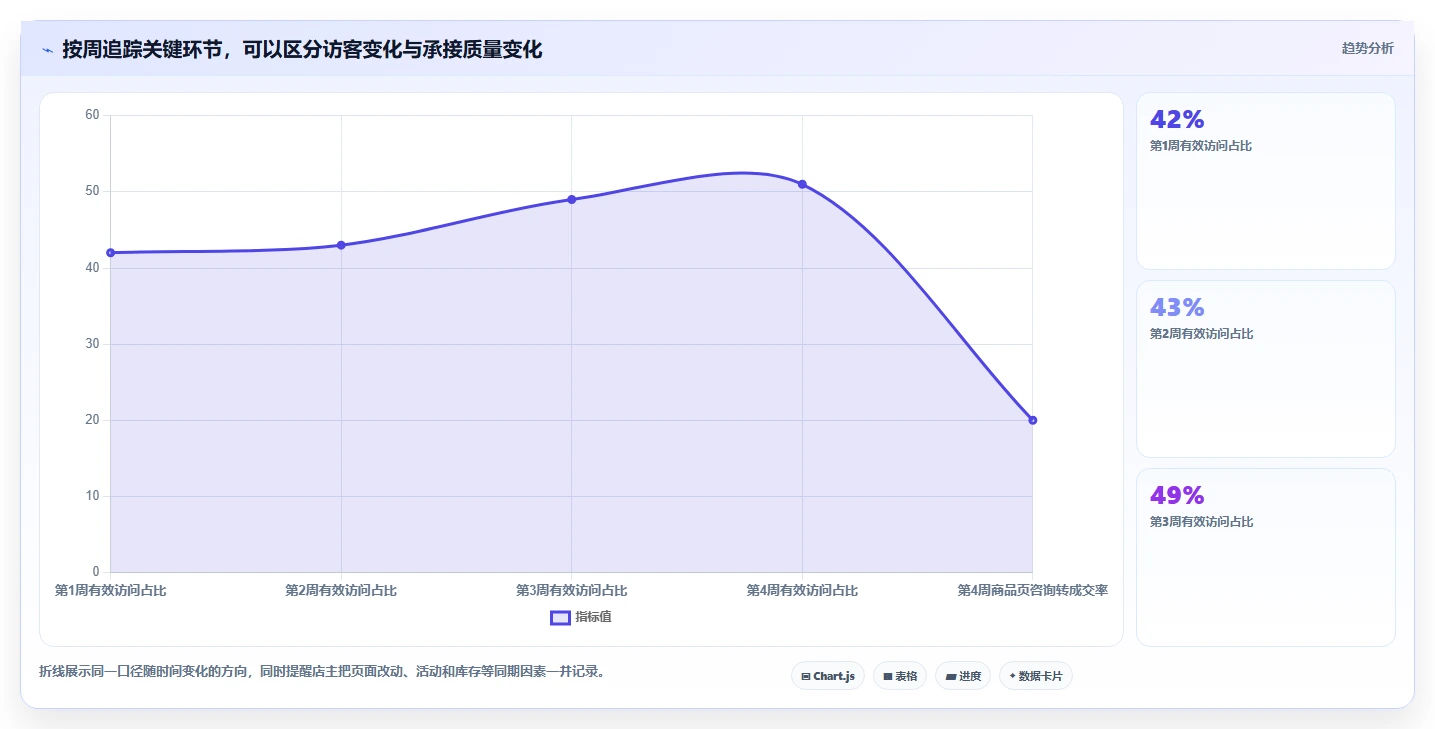
Task: Click x-axis label 第1周有效访问占比
Action: (111, 591)
